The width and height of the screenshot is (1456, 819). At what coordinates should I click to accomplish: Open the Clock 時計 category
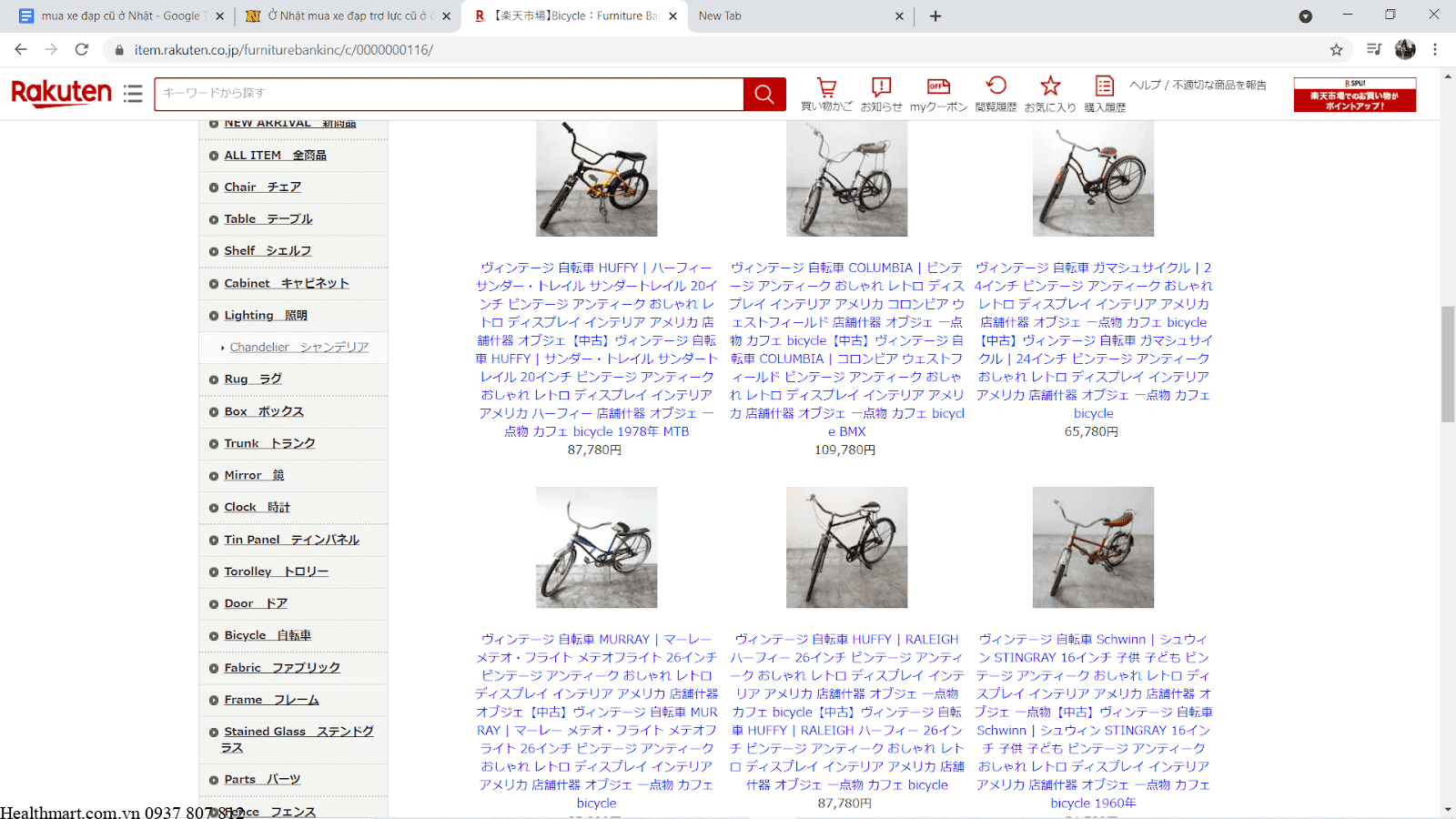[x=257, y=508]
